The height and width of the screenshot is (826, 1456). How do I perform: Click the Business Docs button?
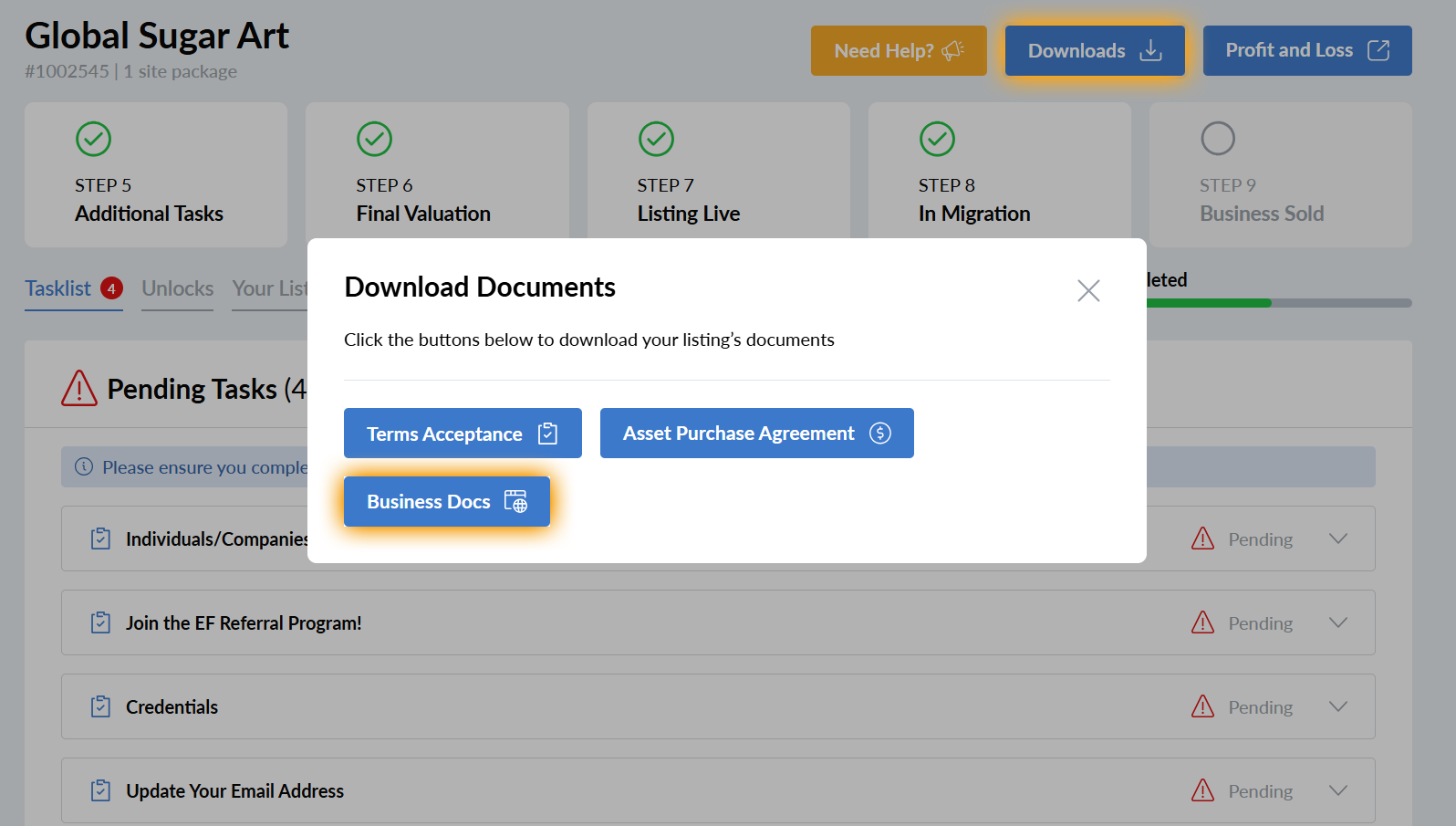(446, 502)
